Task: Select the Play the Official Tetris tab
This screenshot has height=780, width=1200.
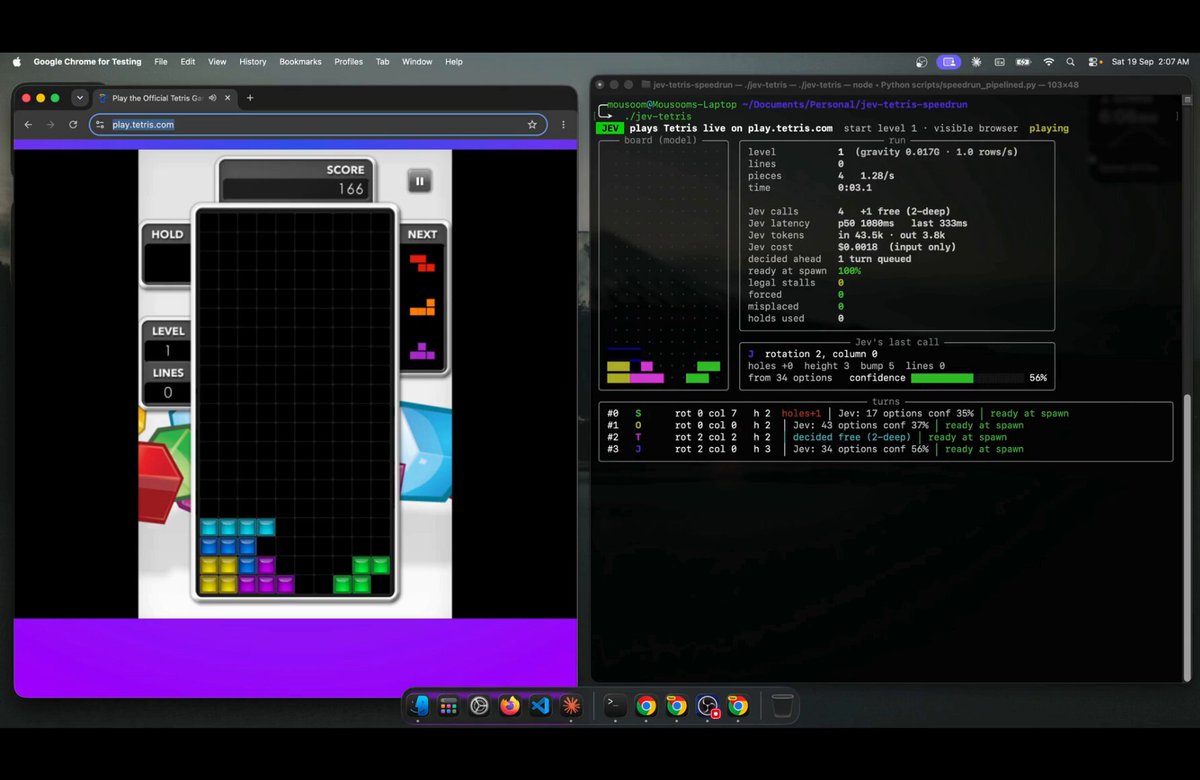Action: 165,98
